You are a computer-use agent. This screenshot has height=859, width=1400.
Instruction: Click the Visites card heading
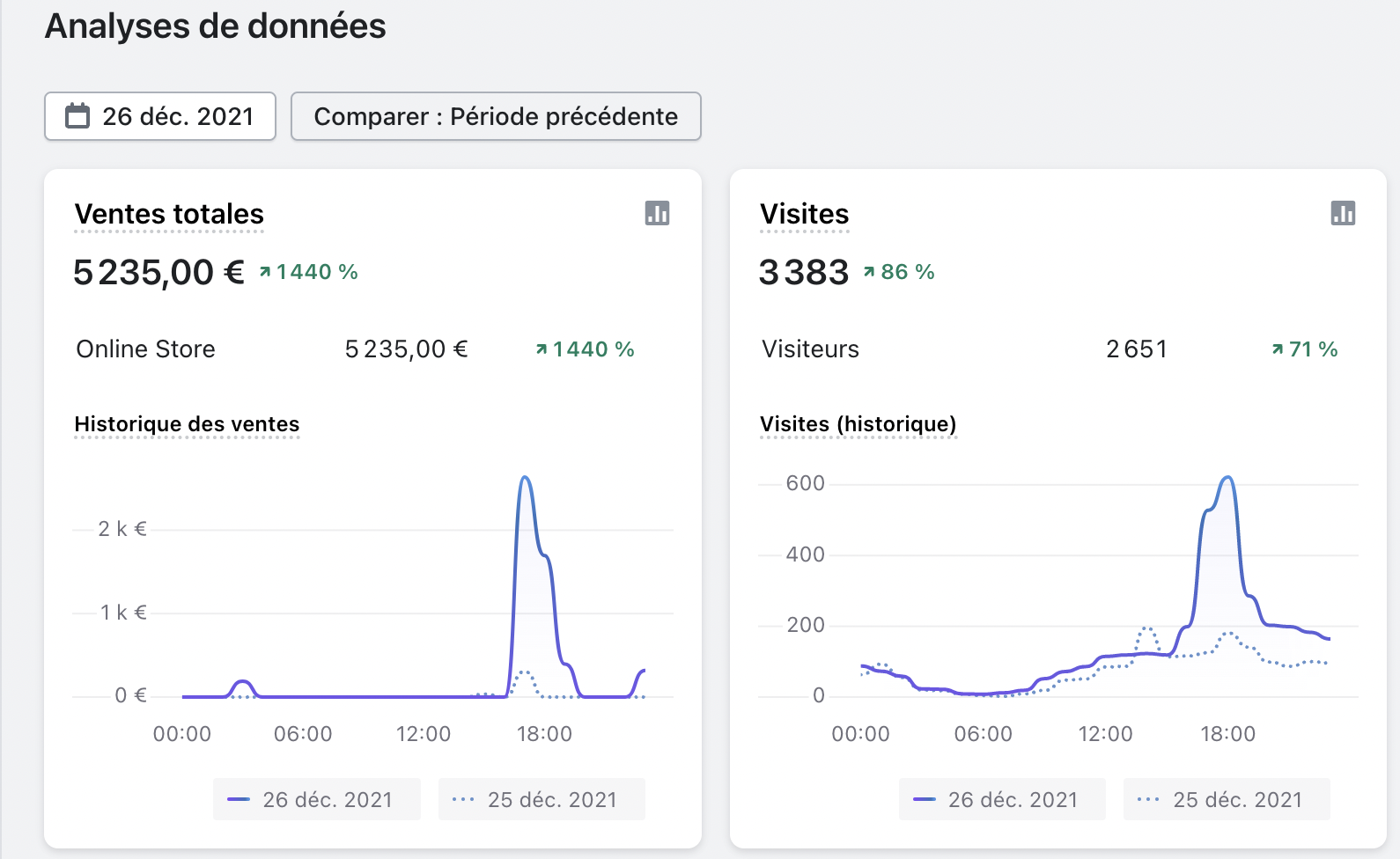tap(804, 214)
